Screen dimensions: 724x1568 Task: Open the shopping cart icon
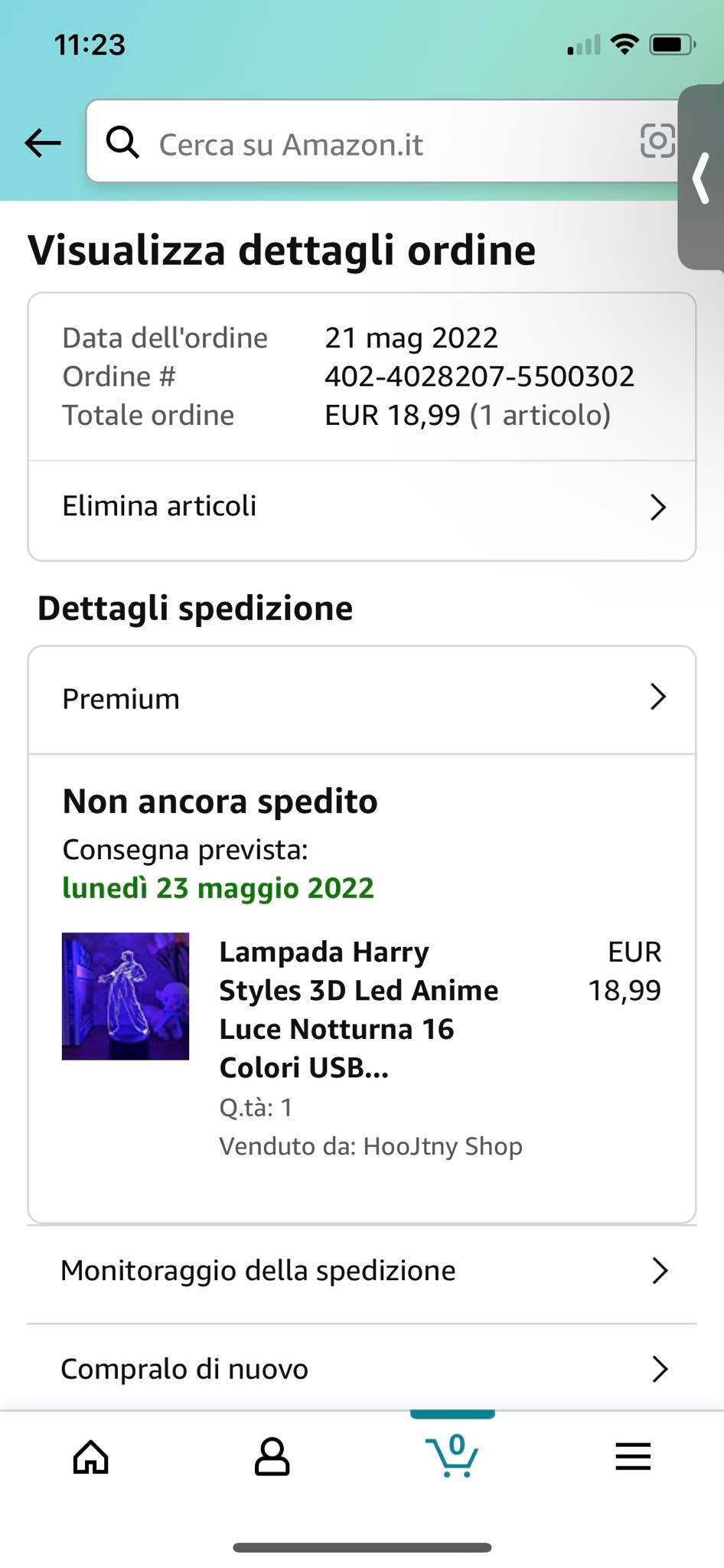452,1455
